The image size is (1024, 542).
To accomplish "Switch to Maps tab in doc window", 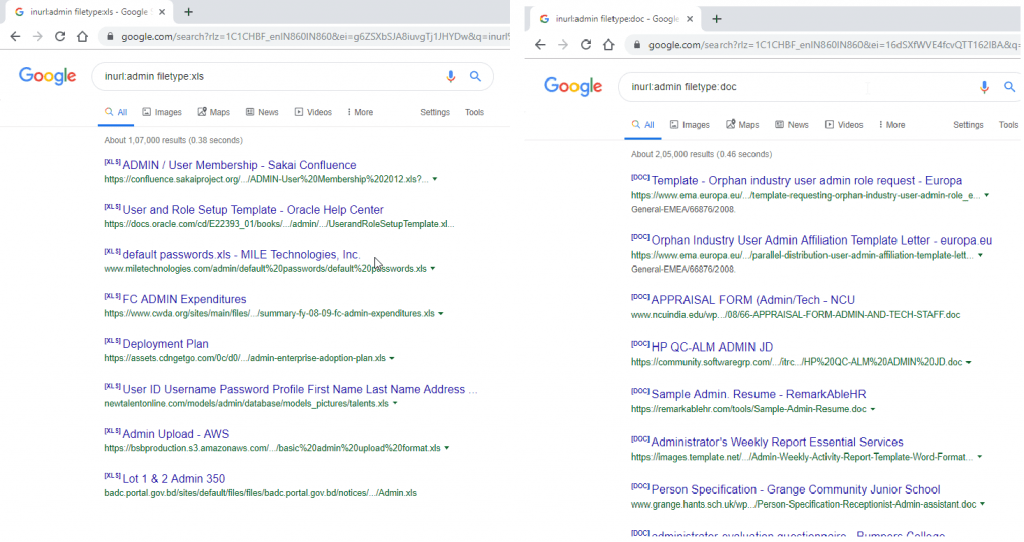I will tap(743, 125).
